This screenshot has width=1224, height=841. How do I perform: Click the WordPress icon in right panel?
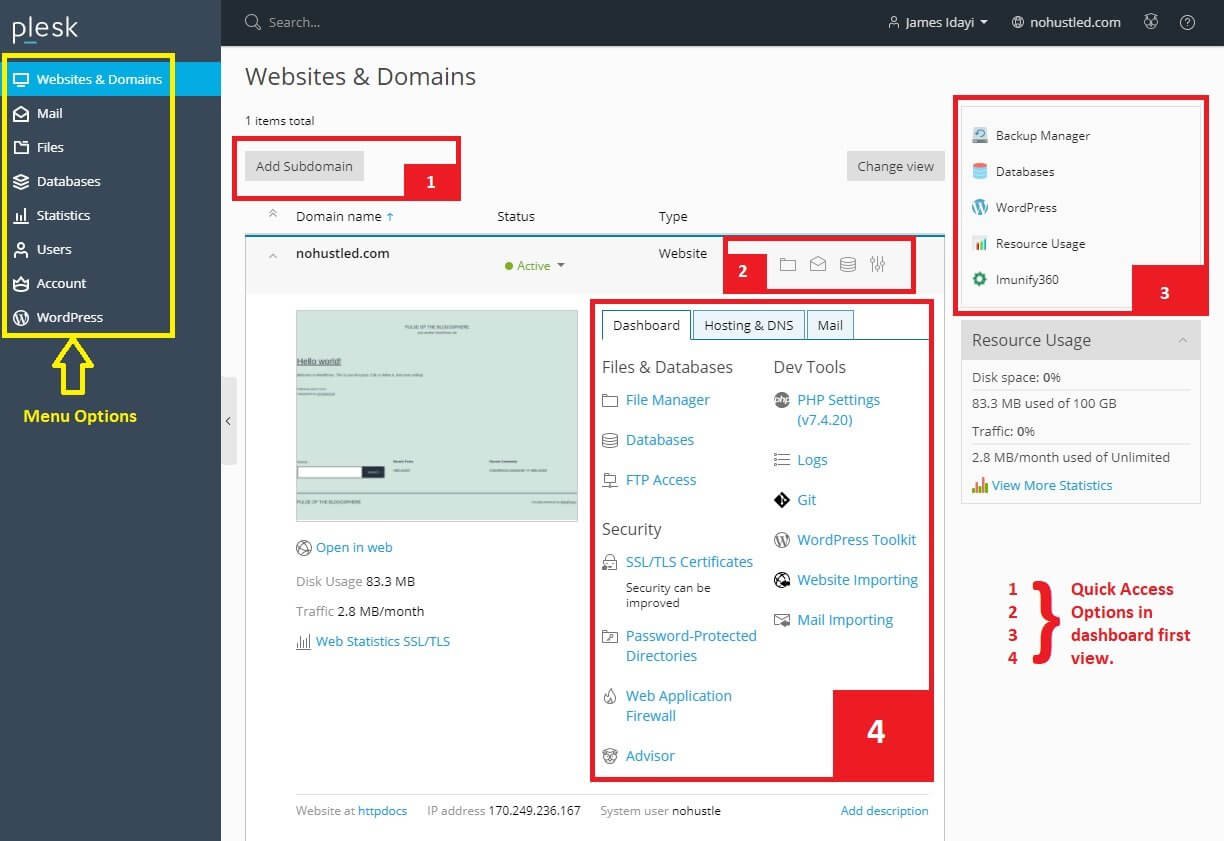click(980, 208)
